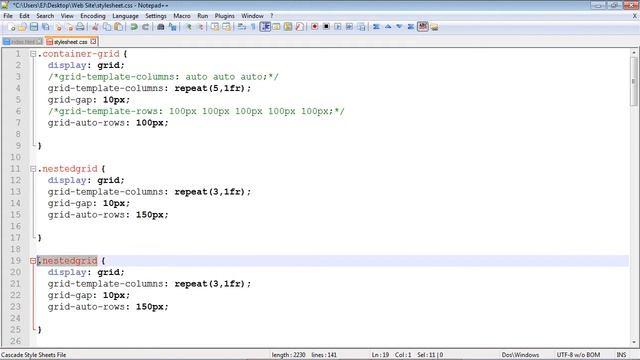The height and width of the screenshot is (360, 640).
Task: Switch to the stylesheet.css tab
Action: [x=71, y=42]
